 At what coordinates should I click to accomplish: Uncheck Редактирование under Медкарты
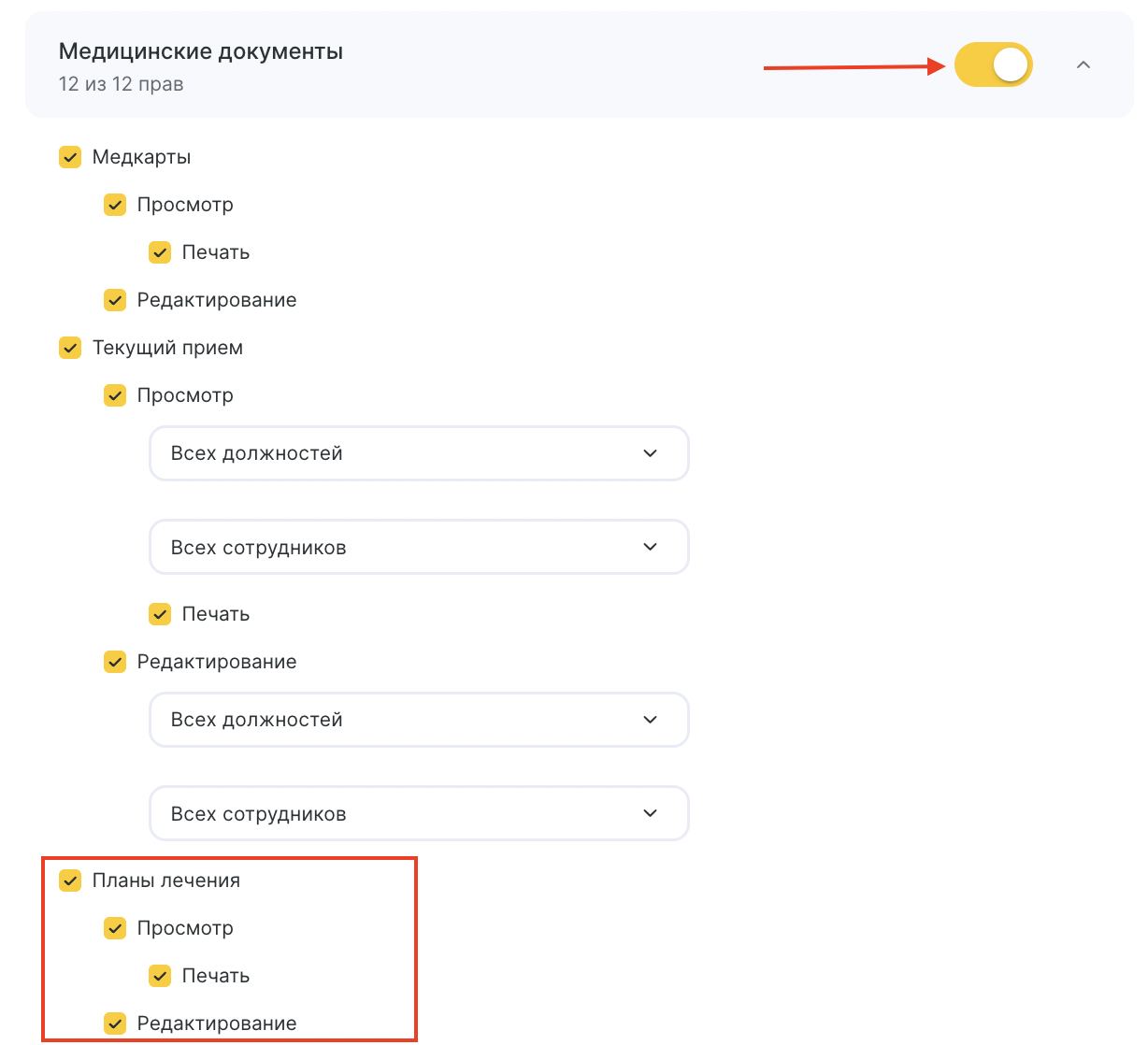[x=115, y=300]
